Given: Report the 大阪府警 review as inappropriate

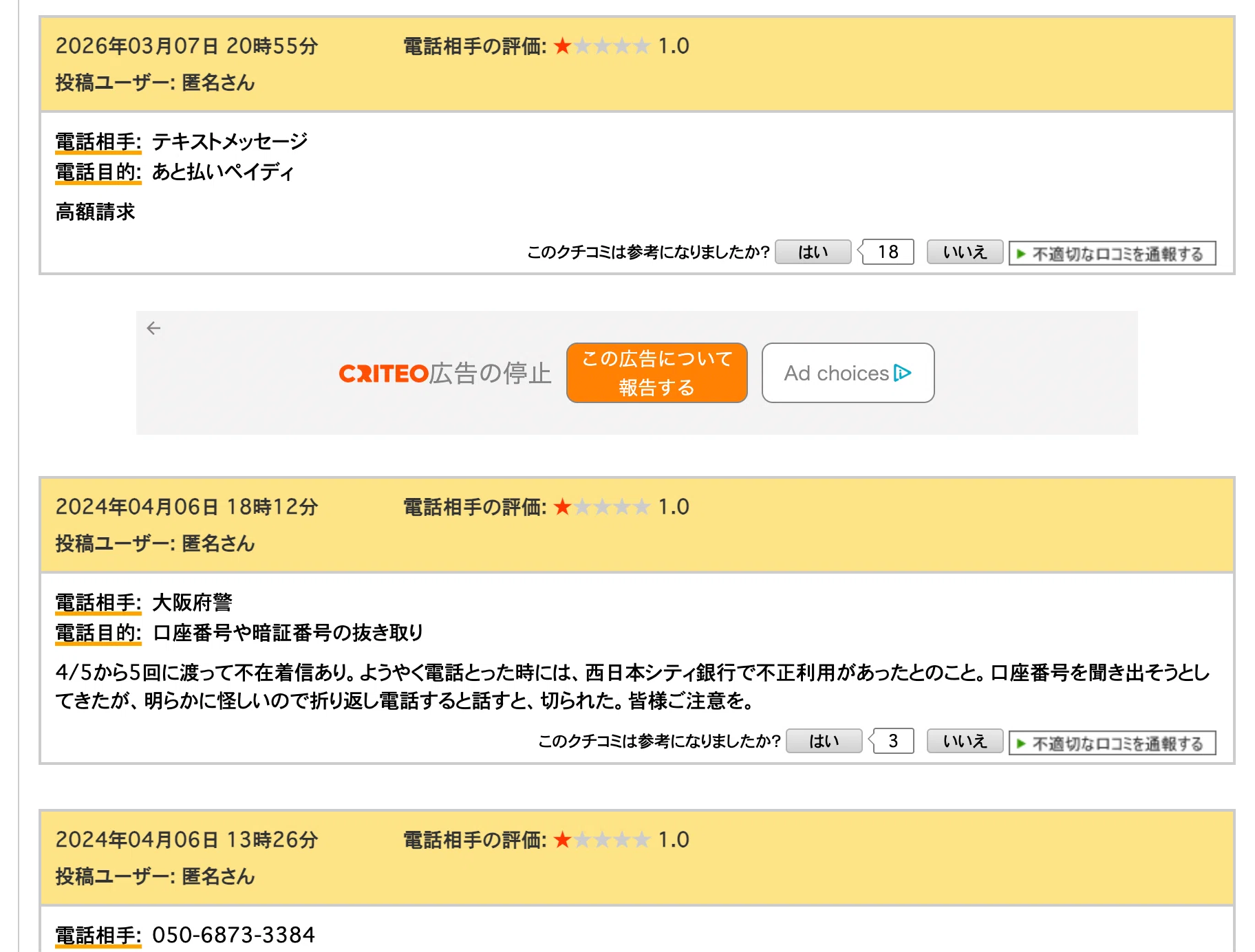Looking at the screenshot, I should point(1112,743).
